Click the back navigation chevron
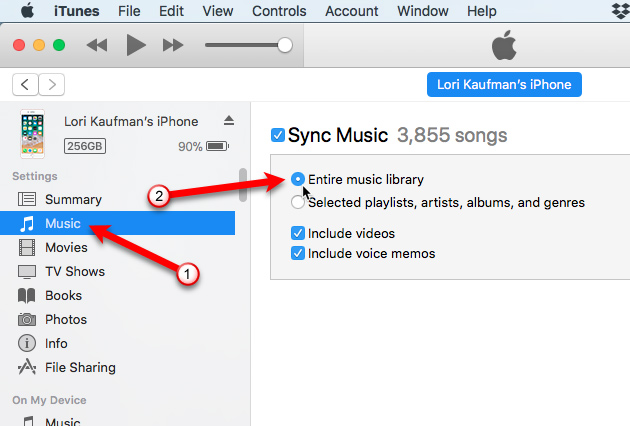630x426 pixels. point(26,85)
